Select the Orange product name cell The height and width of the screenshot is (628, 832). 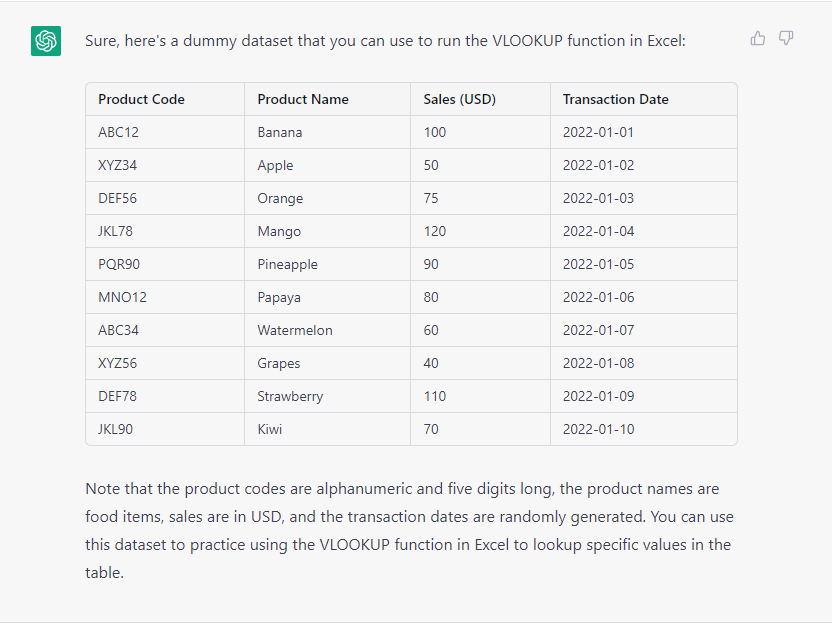pos(280,198)
